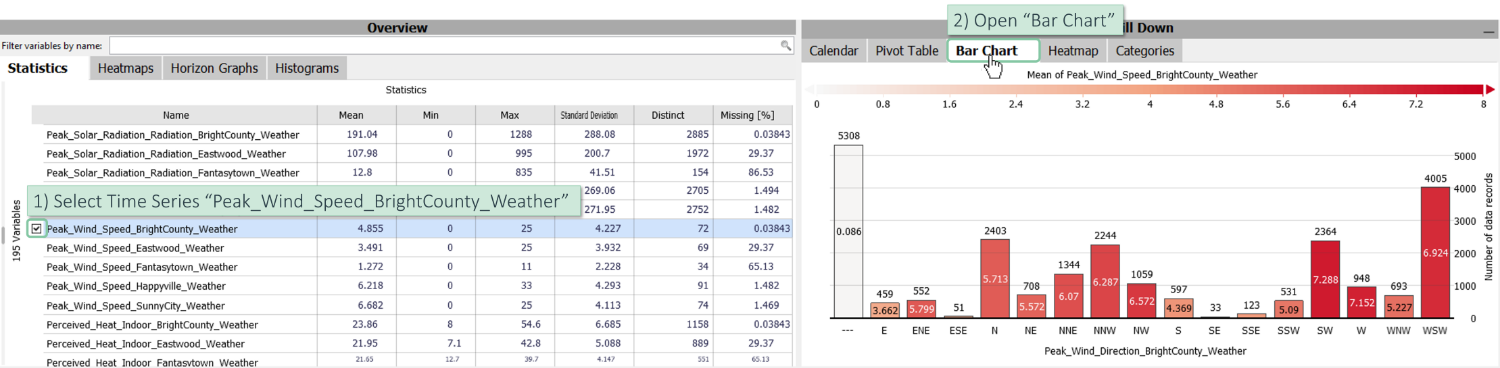
Task: Switch to the Heatmaps tab
Action: point(126,68)
